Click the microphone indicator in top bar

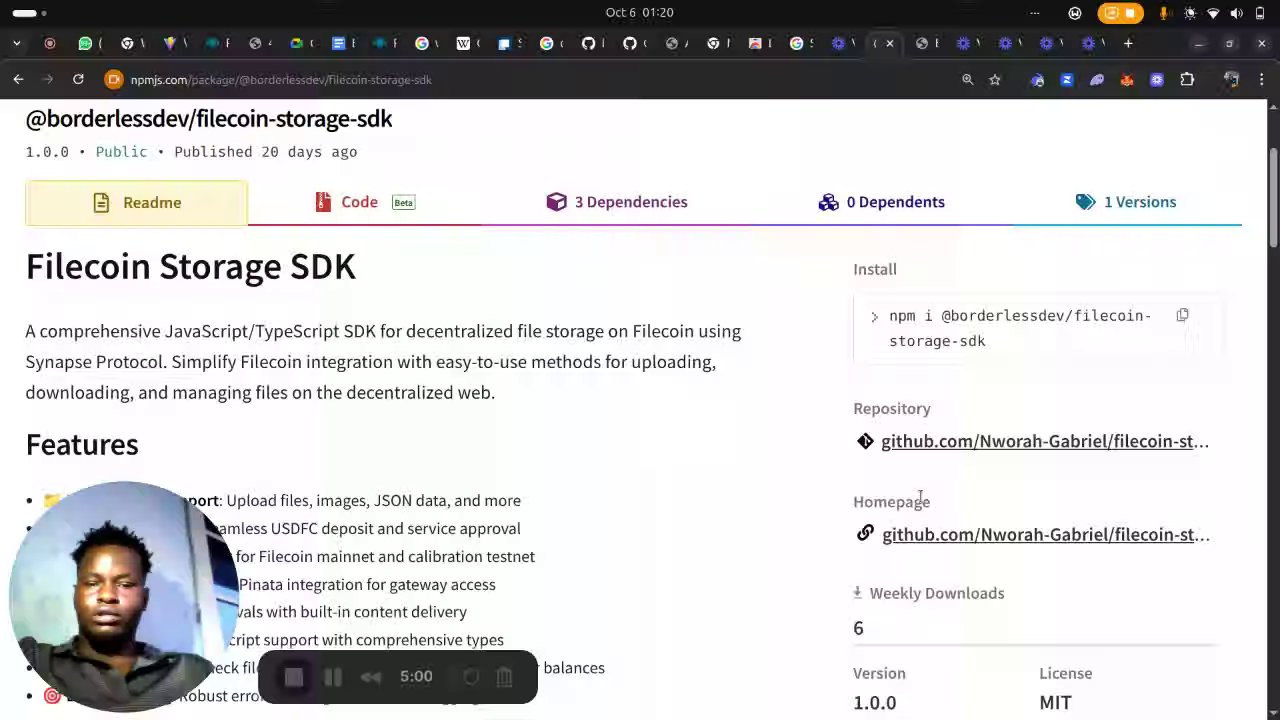[x=1164, y=13]
